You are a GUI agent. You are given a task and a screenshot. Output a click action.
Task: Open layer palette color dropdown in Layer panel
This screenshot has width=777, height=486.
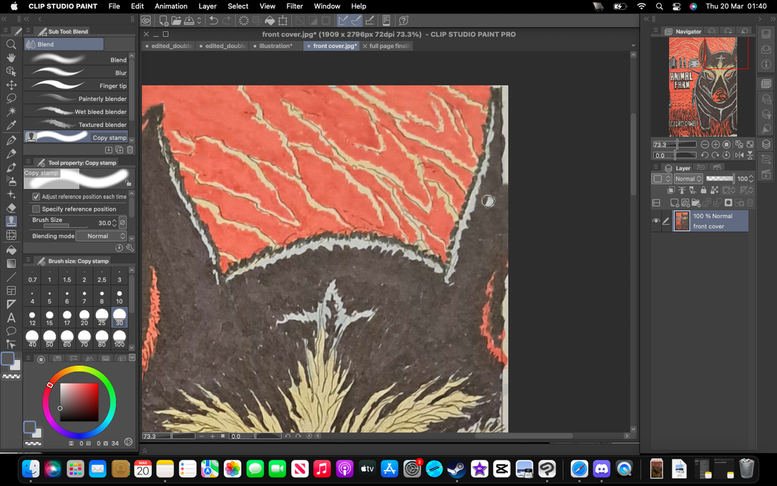[661, 179]
